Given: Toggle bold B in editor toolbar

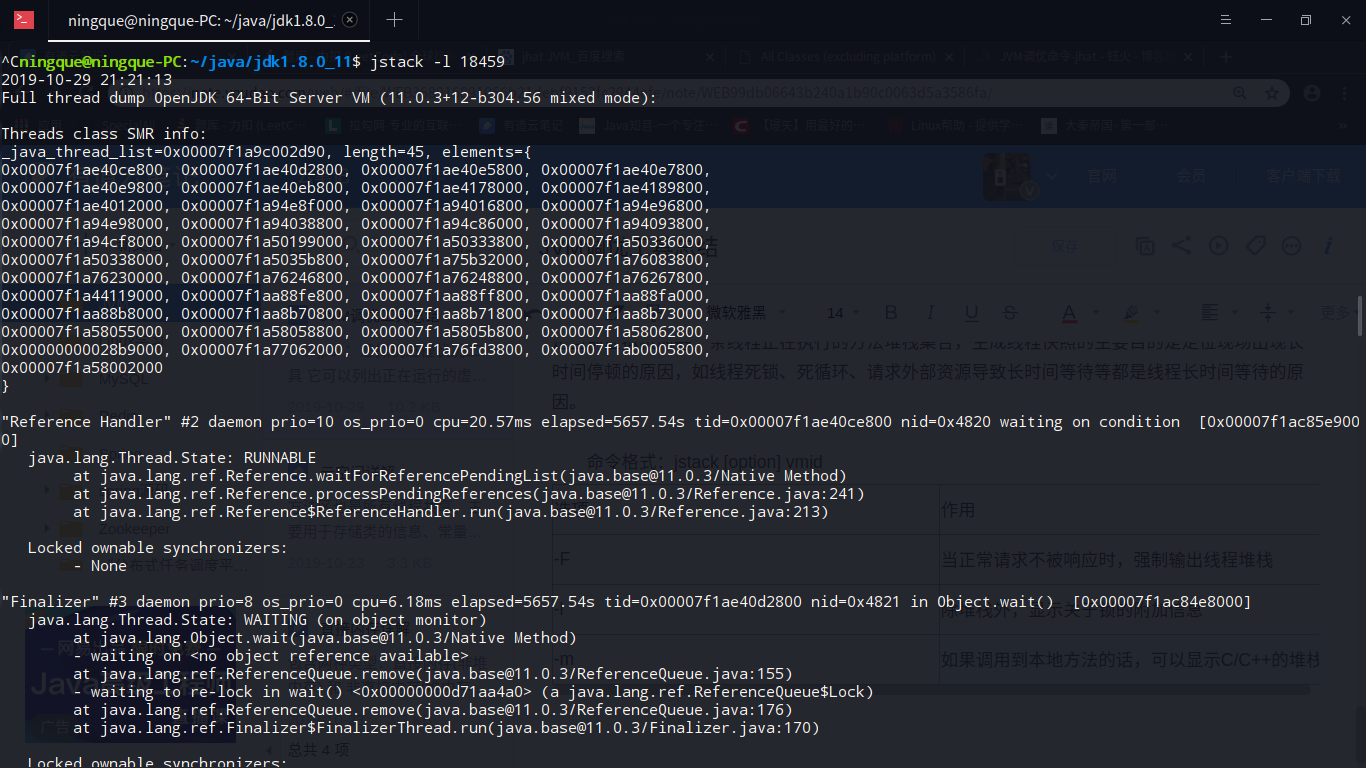Looking at the screenshot, I should (891, 313).
